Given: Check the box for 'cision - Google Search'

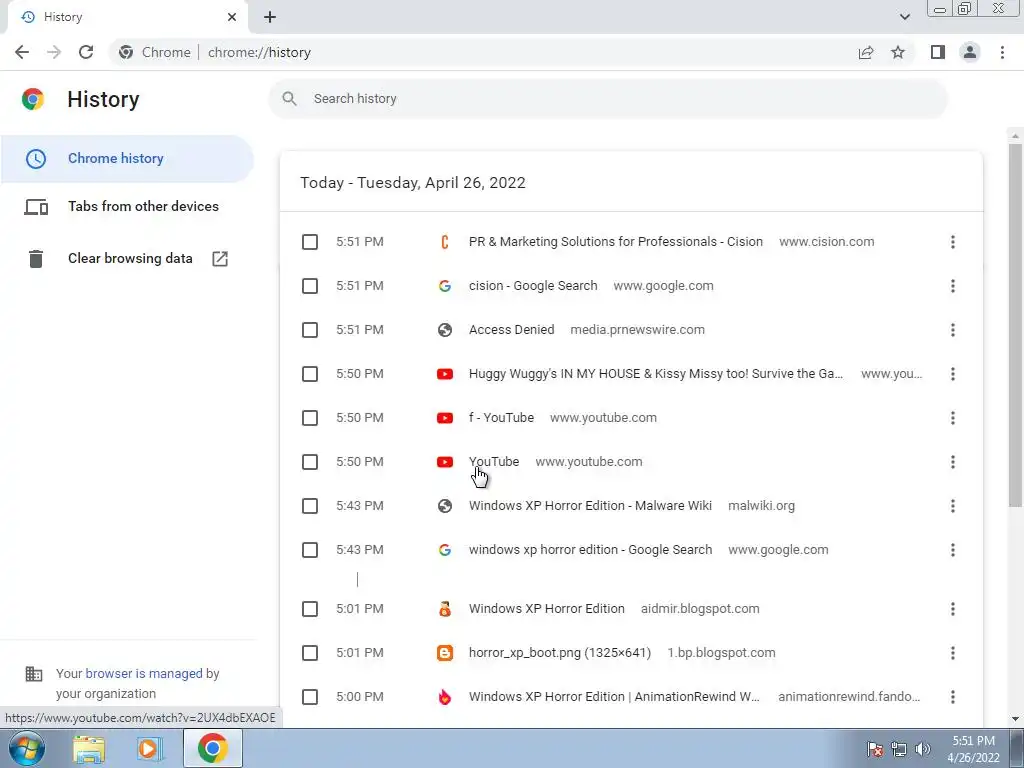Looking at the screenshot, I should [310, 286].
